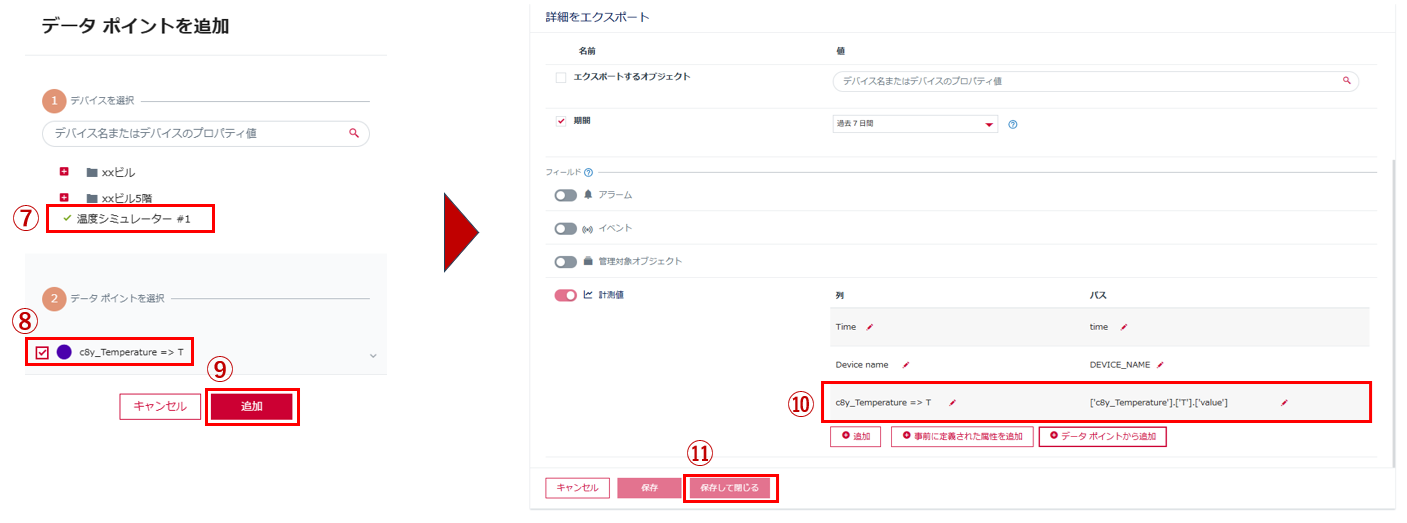Edit the ['c8y_Temperature'].['T'].['value'] path pencil

pyautogui.click(x=1284, y=402)
